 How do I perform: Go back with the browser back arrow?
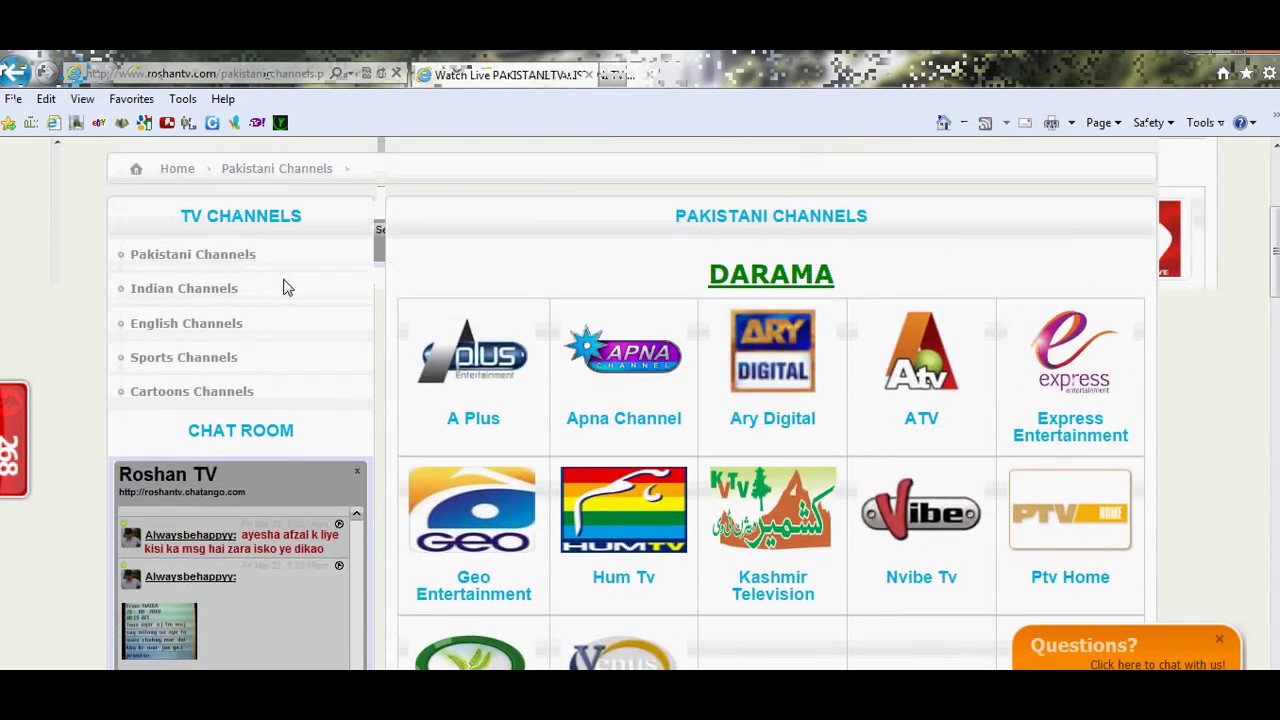pos(13,72)
